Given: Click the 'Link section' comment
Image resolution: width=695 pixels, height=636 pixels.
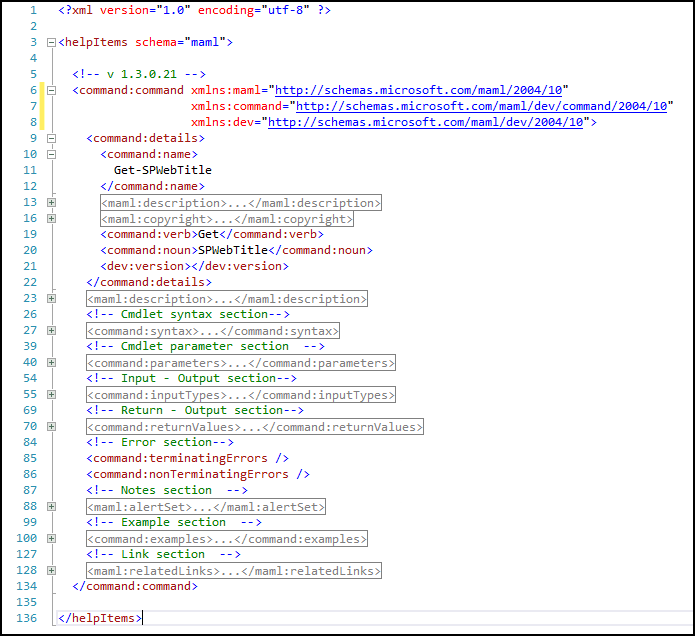Looking at the screenshot, I should [x=163, y=554].
